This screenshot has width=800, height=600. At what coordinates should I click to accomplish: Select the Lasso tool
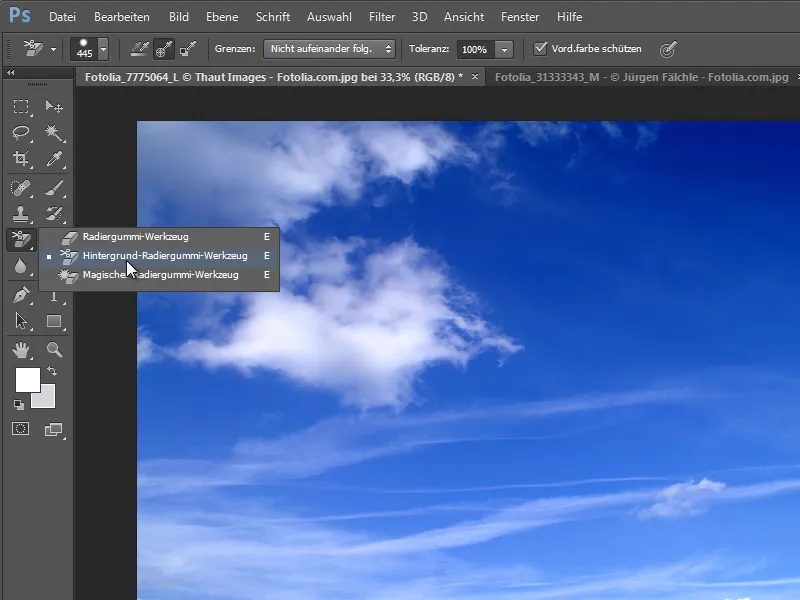click(x=21, y=133)
